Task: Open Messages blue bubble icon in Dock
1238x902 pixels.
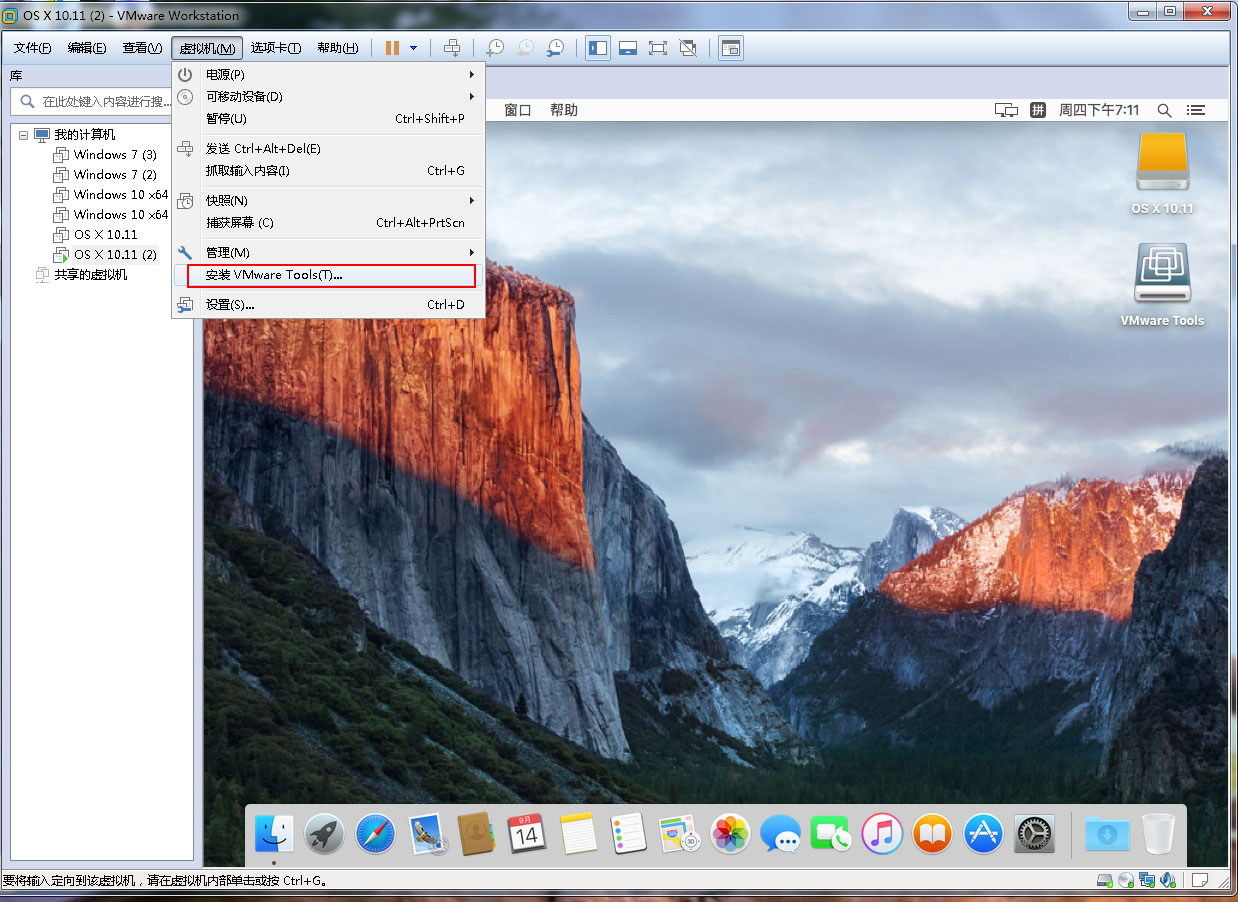Action: click(x=780, y=833)
